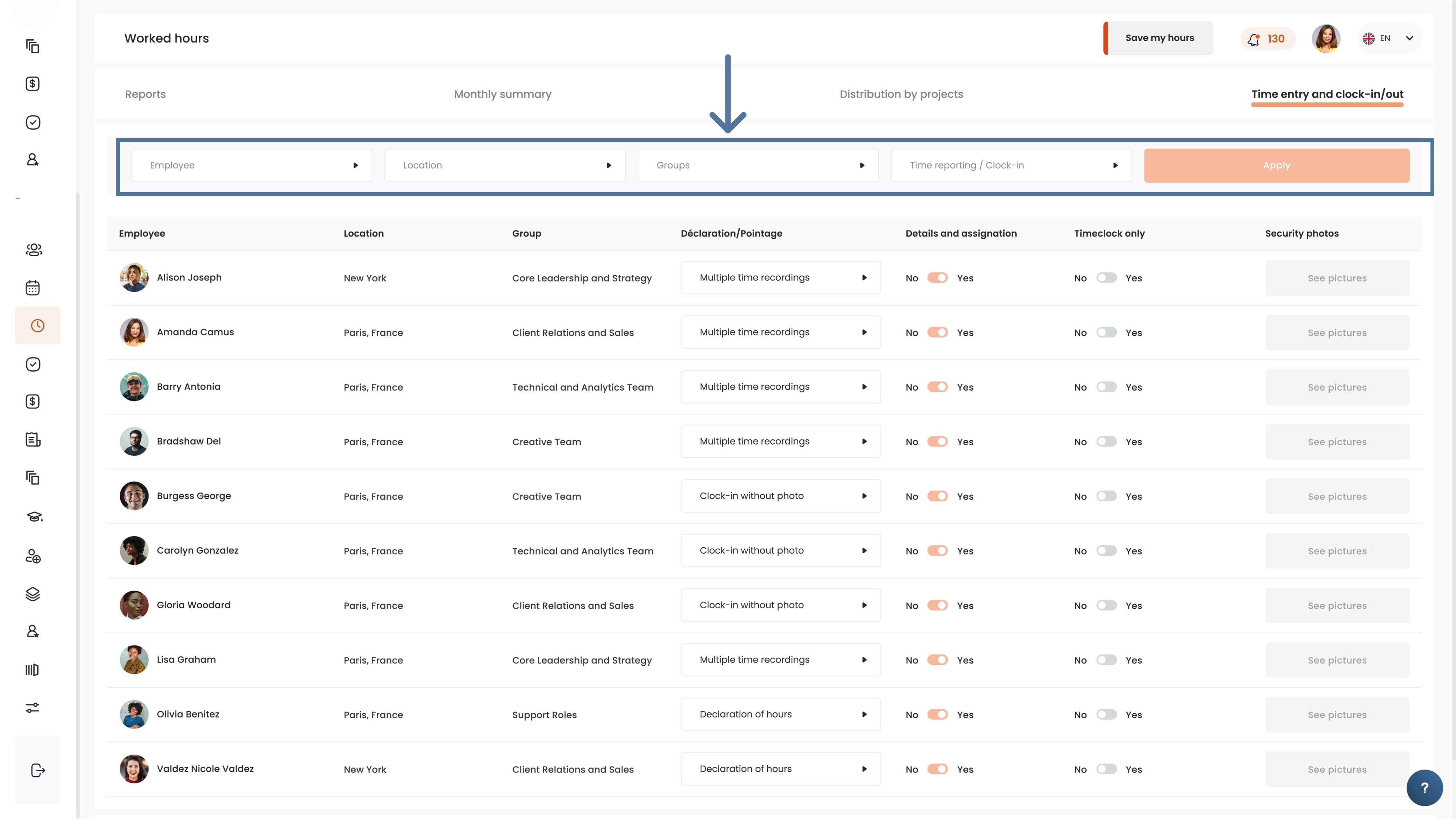Open the team members group icon
Screen dimensions: 1456x819
(34, 249)
